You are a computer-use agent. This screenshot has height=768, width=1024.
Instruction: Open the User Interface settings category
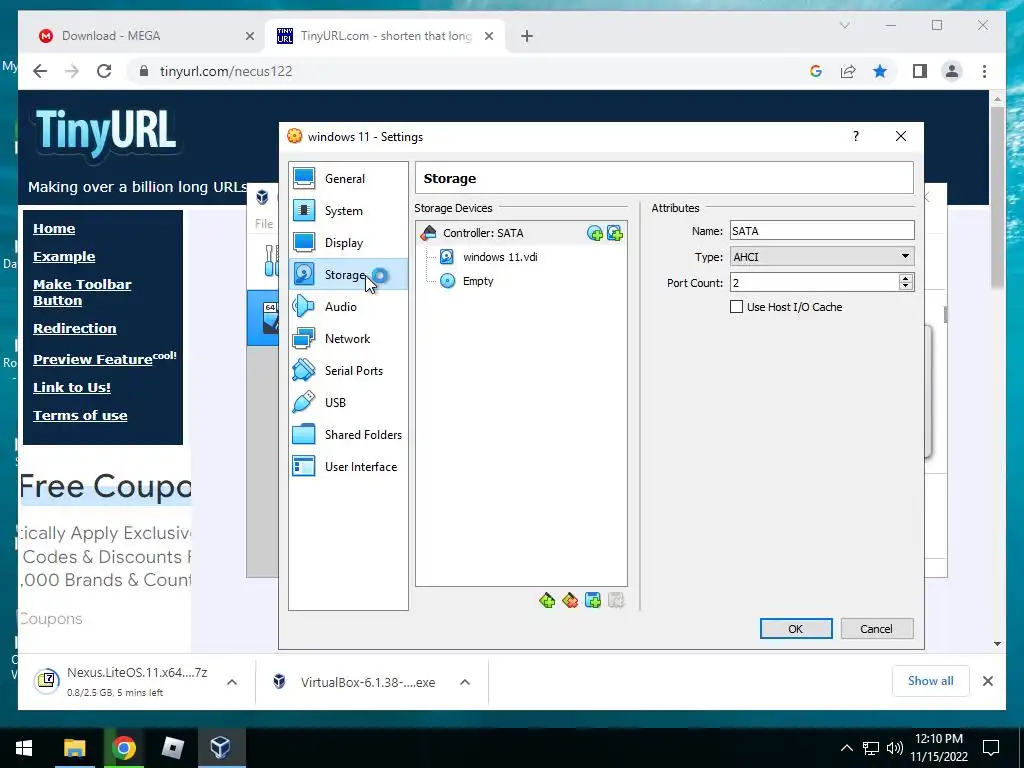pyautogui.click(x=347, y=466)
